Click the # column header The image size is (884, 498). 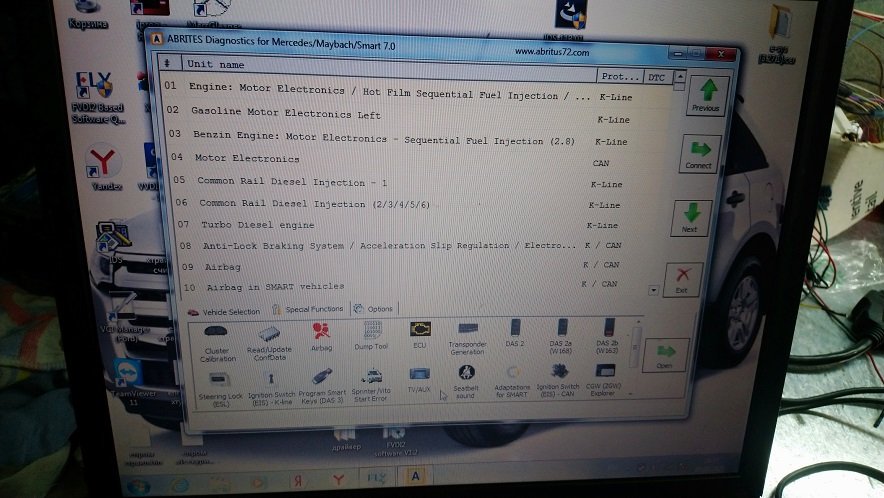coord(169,63)
